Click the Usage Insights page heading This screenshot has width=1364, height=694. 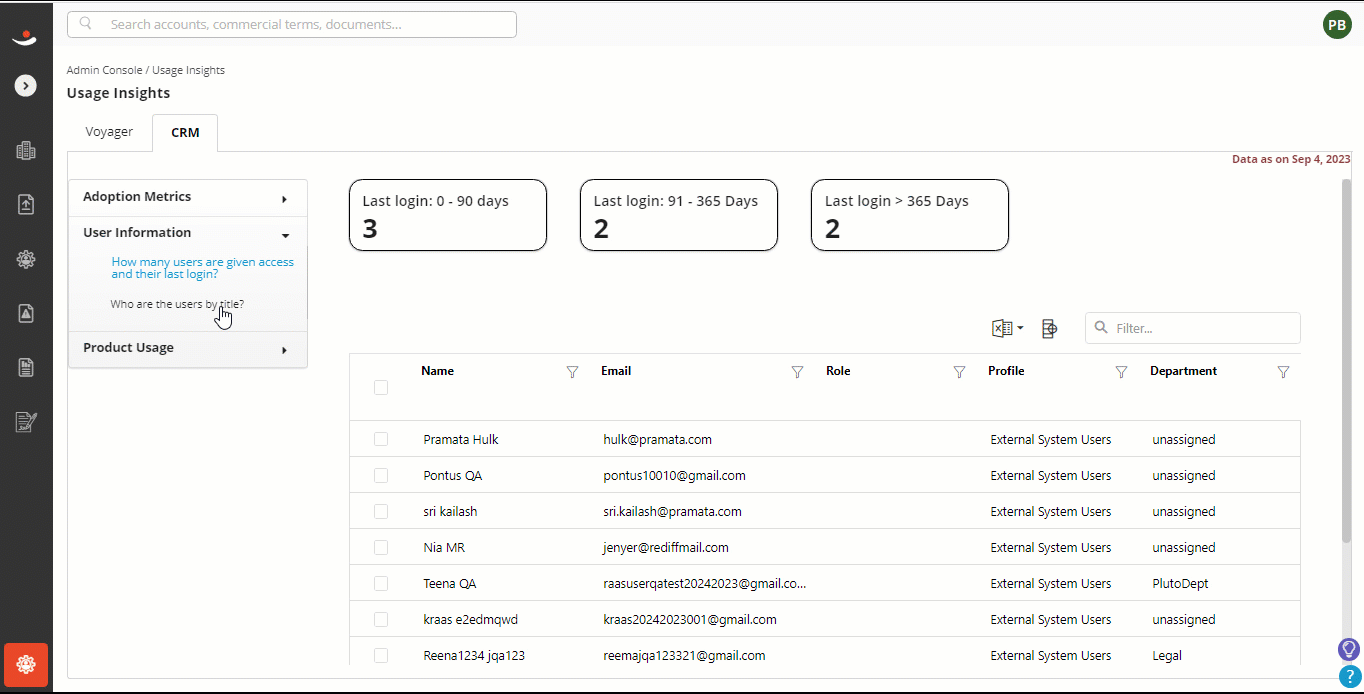click(118, 93)
